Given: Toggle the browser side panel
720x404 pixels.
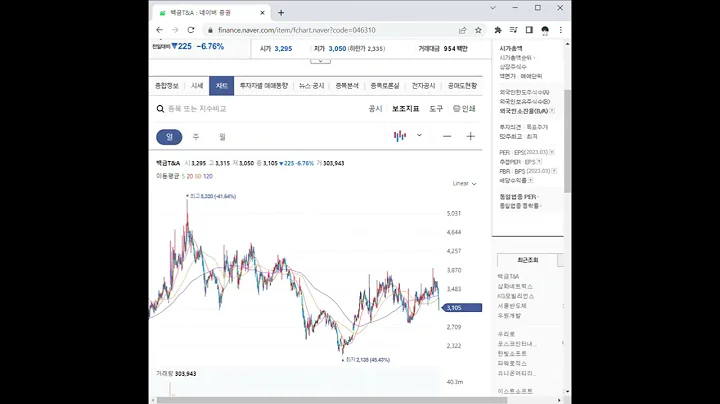Looking at the screenshot, I should click(x=529, y=30).
